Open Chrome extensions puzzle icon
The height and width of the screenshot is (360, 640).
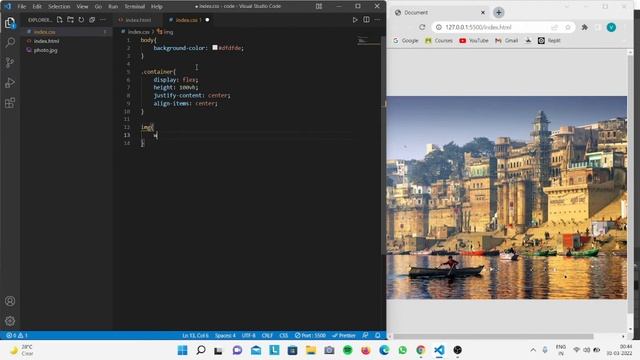[x=584, y=27]
